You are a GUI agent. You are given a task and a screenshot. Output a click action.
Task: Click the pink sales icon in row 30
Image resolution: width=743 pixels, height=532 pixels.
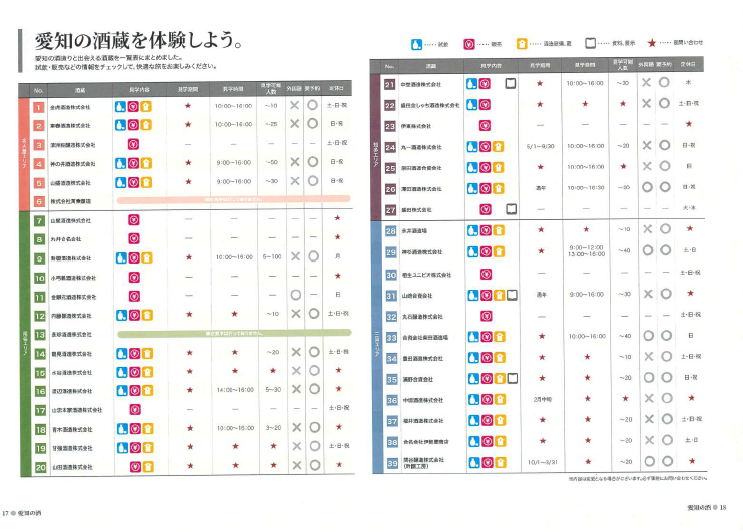pyautogui.click(x=486, y=274)
